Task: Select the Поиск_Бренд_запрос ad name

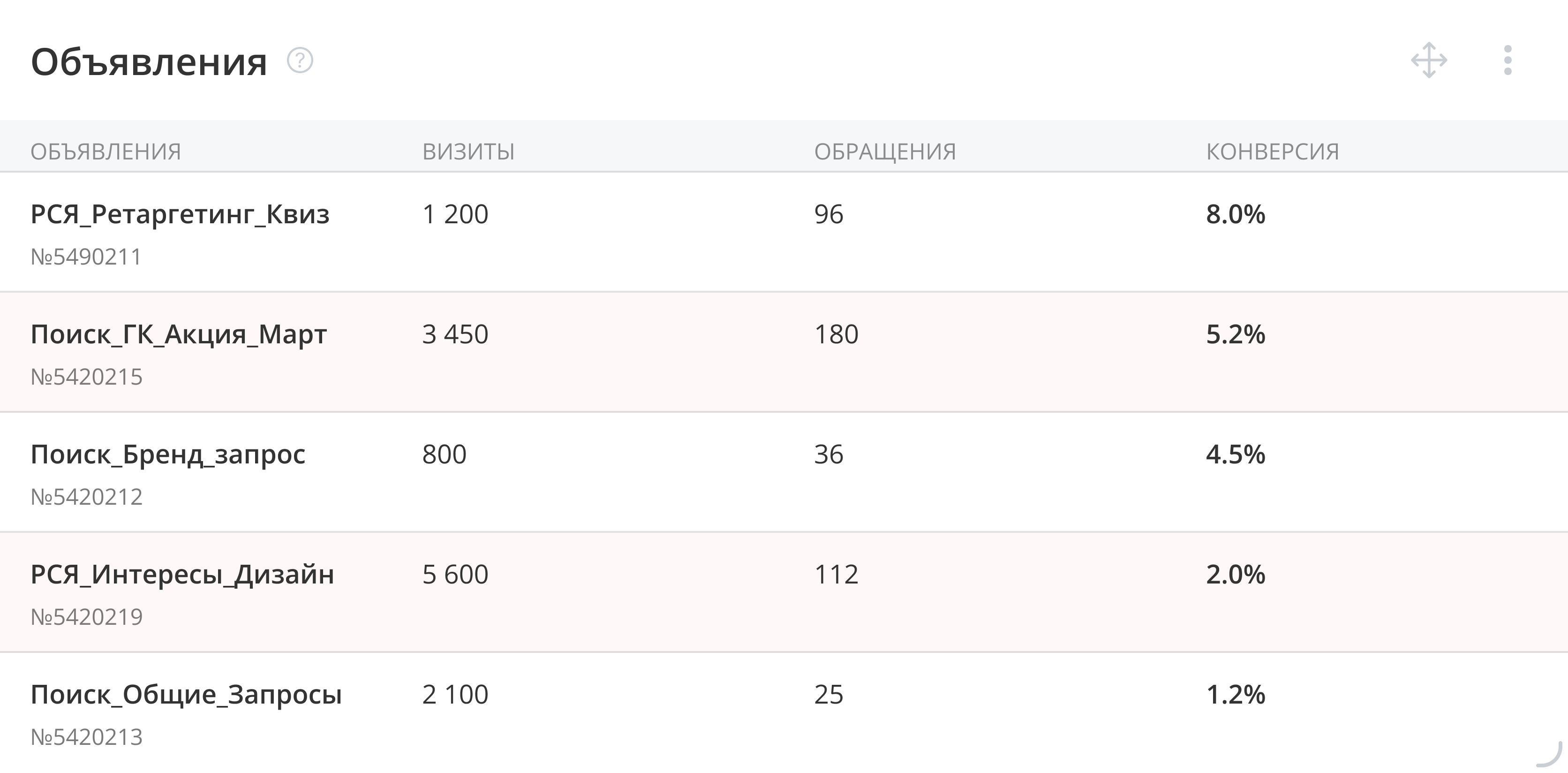Action: [x=168, y=454]
